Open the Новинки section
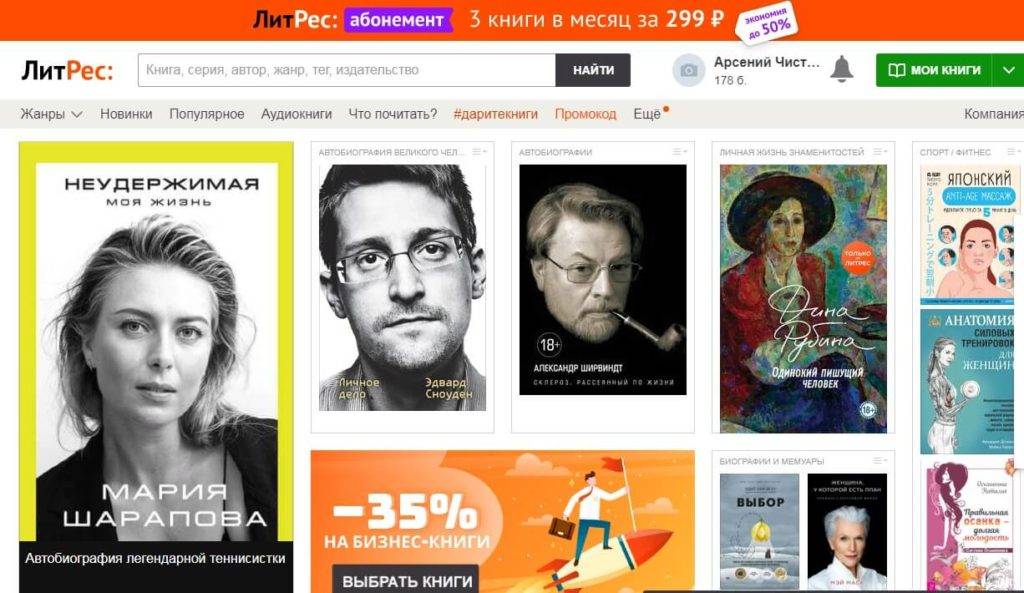The height and width of the screenshot is (593, 1024). [x=126, y=114]
